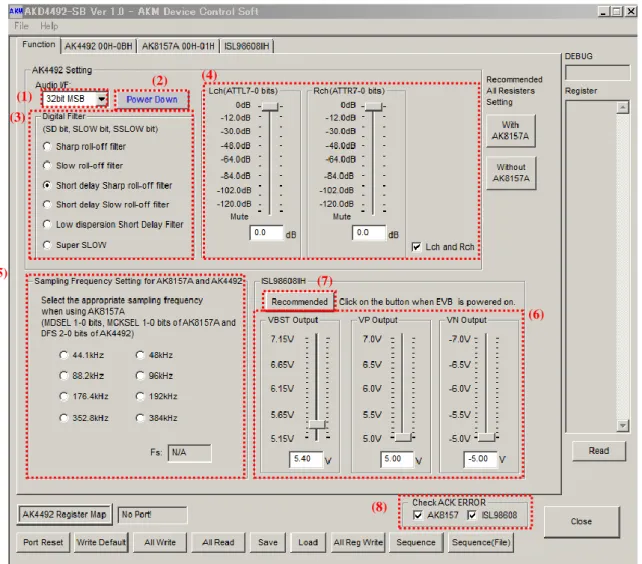The width and height of the screenshot is (642, 564).
Task: Click the Write Default button
Action: click(101, 542)
